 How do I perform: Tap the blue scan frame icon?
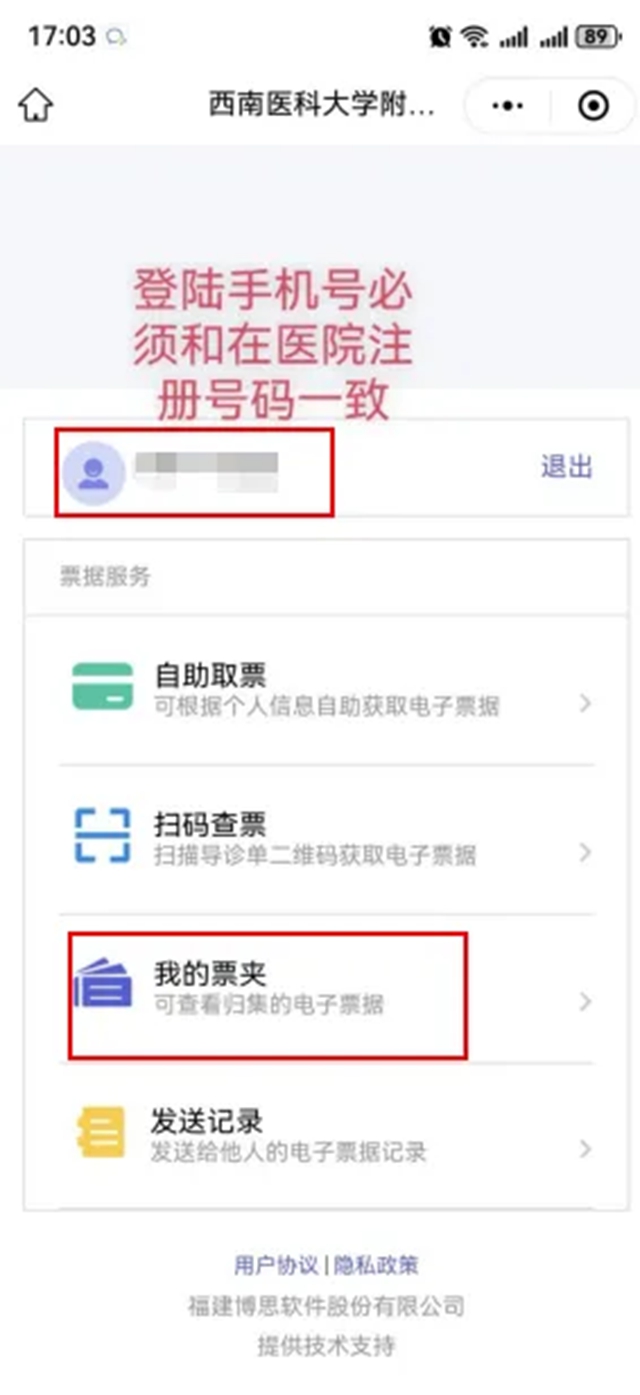tap(102, 835)
